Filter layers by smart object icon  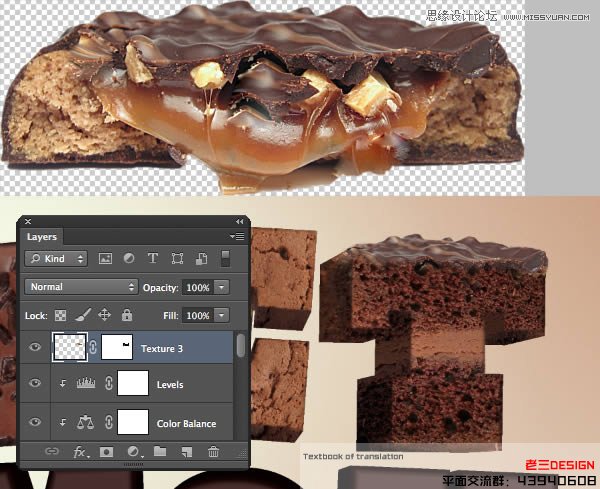pyautogui.click(x=202, y=259)
